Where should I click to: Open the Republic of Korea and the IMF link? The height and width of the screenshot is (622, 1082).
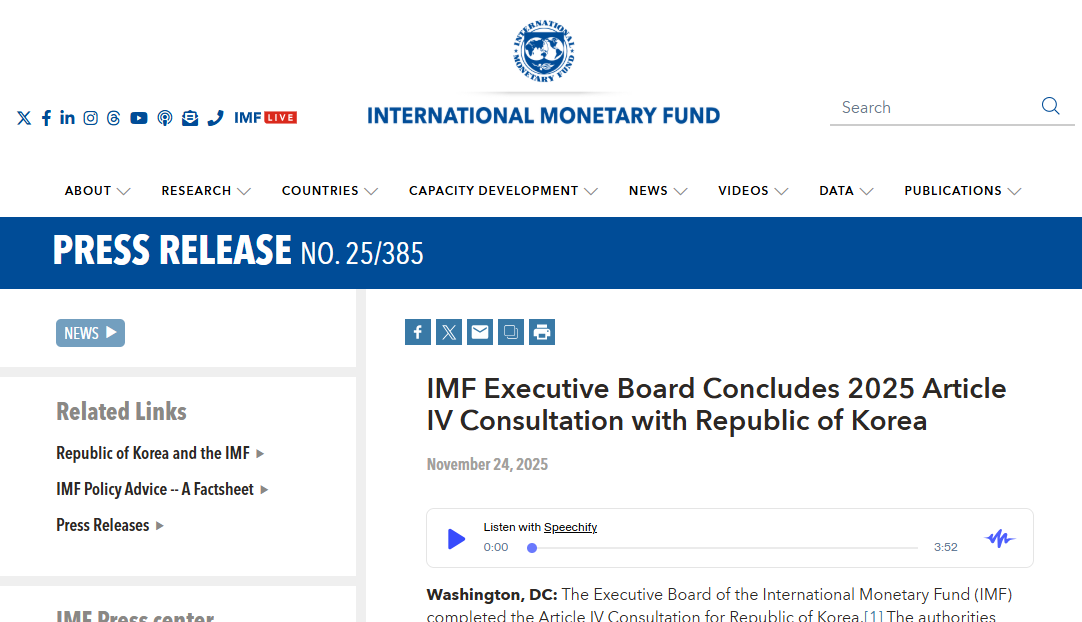[153, 453]
